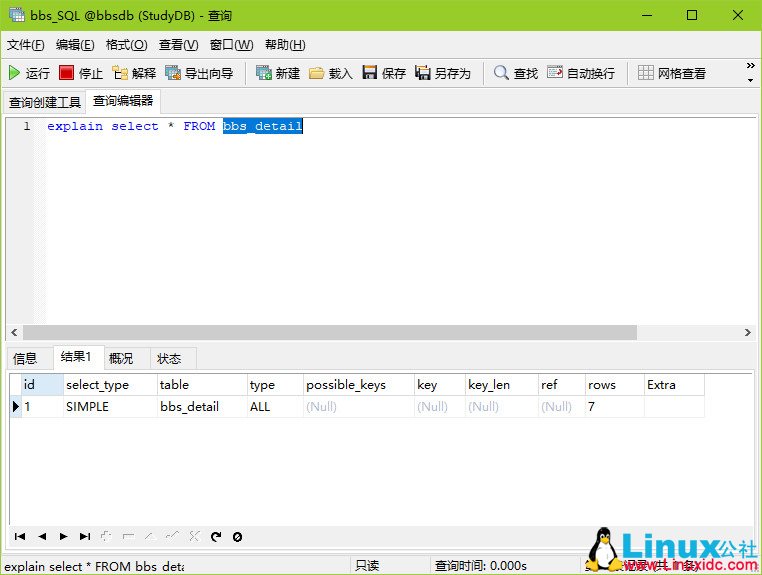
Task: Open the 编辑(E) menu
Action: 75,45
